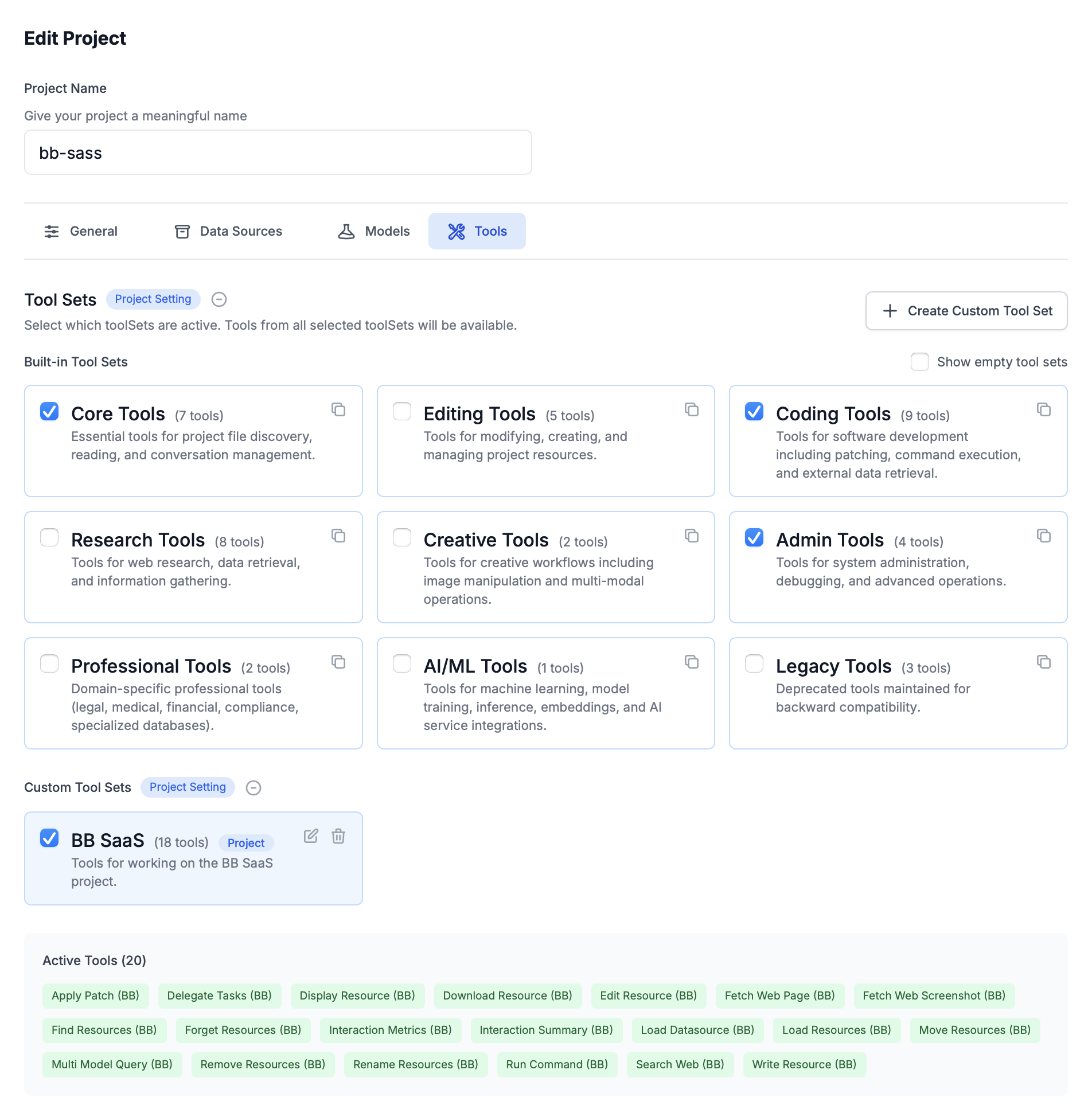Enable the AI/ML Tools checkbox

pyautogui.click(x=402, y=663)
